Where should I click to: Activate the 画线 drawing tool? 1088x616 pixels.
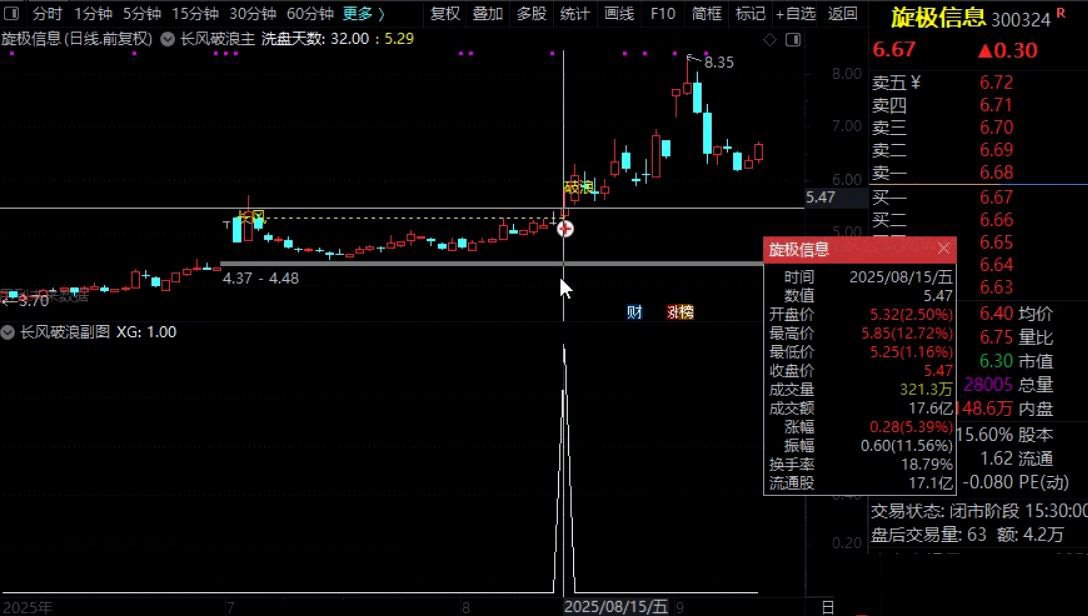[619, 13]
